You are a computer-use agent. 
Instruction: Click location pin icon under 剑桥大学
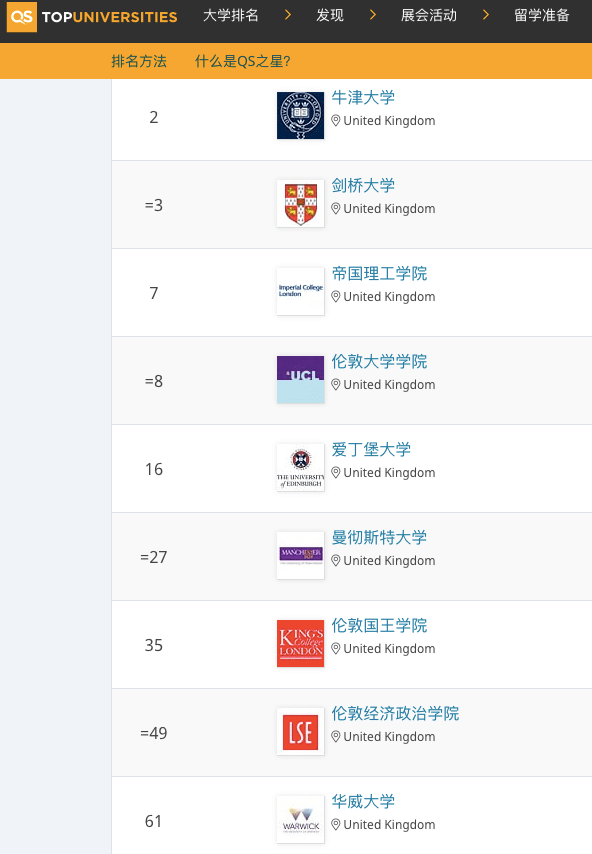point(336,209)
